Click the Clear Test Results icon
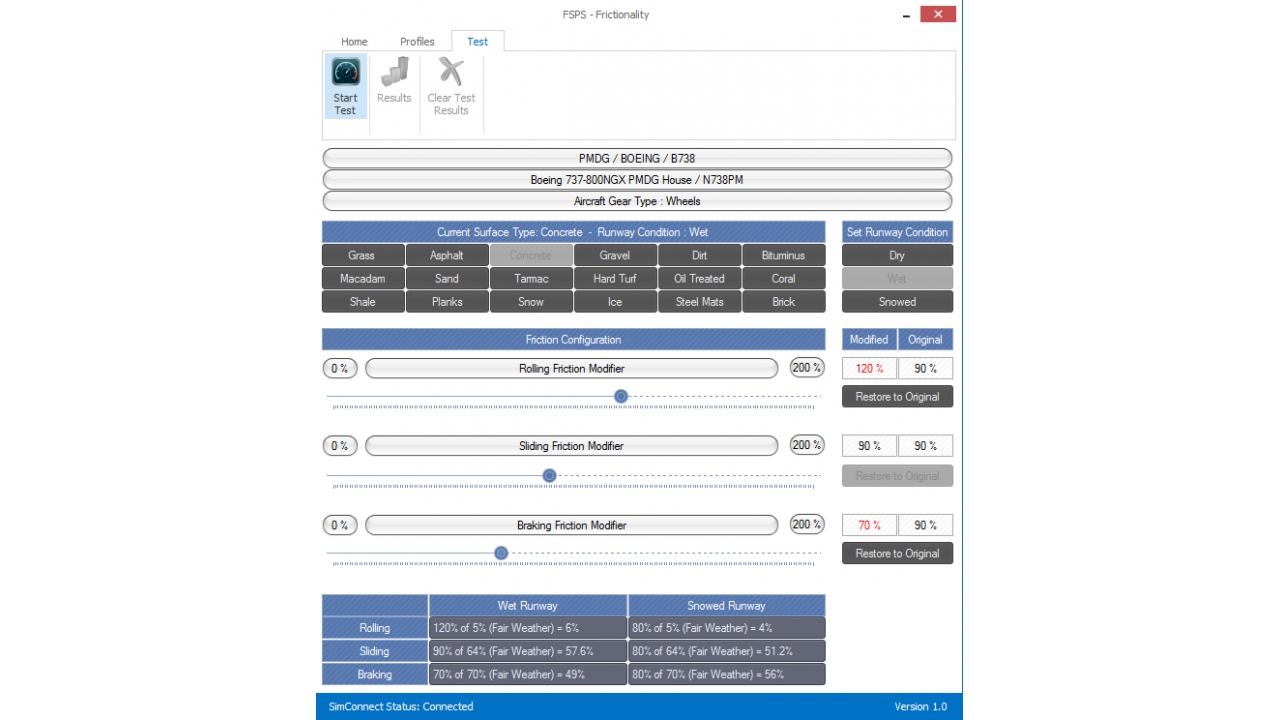1280x720 pixels. (451, 72)
